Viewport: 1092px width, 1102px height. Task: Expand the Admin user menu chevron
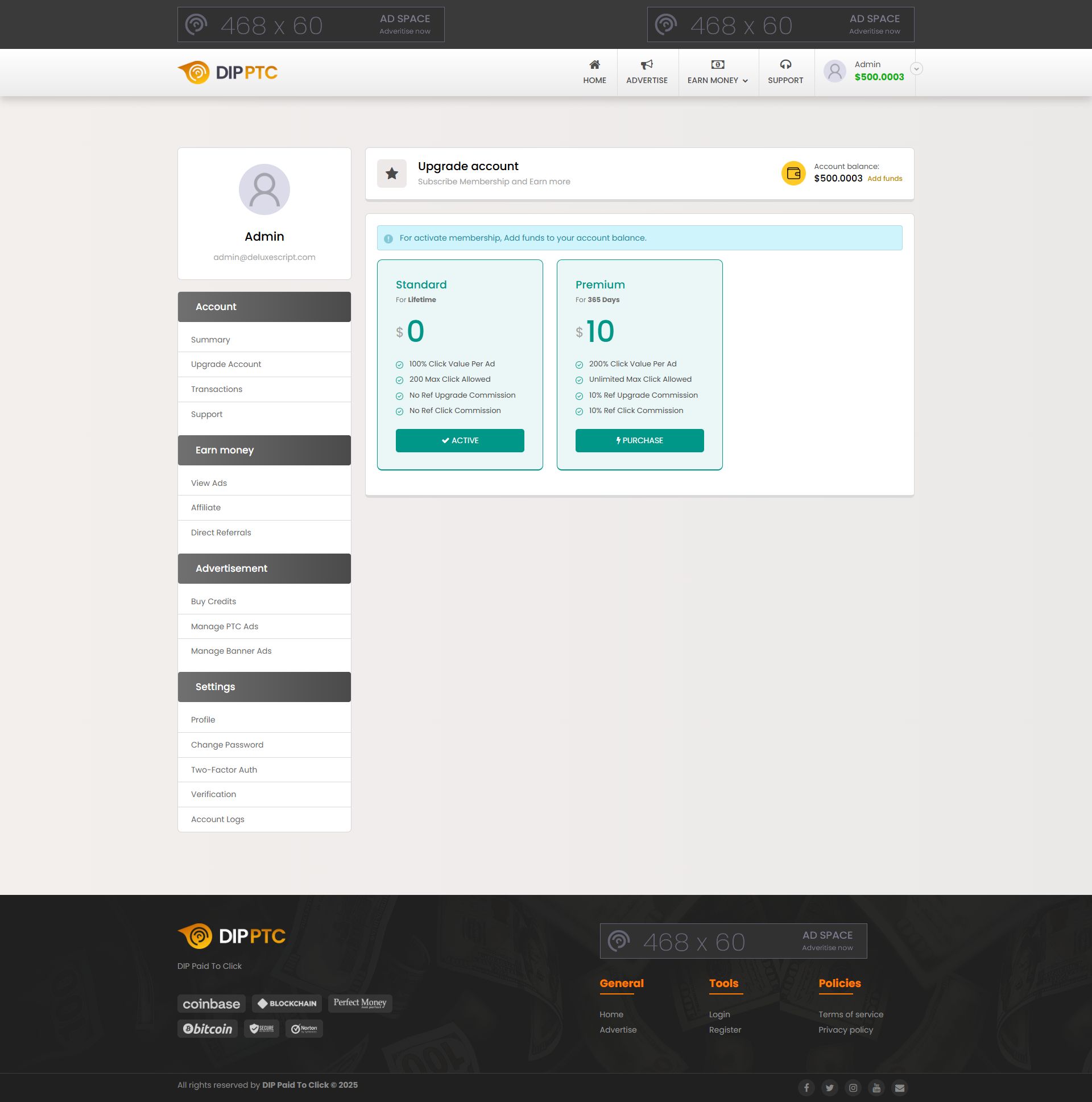916,69
